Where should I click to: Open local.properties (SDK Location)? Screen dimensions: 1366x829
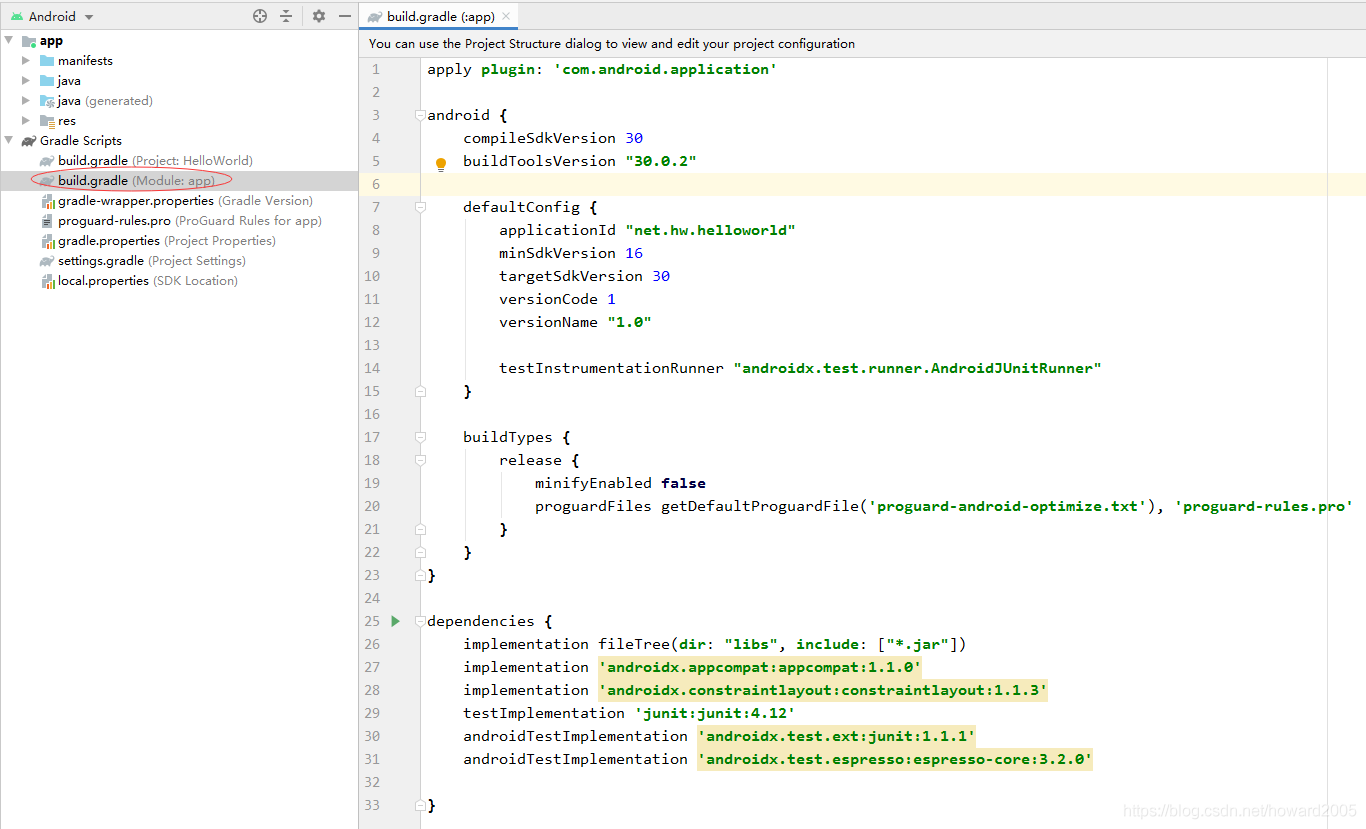[x=148, y=281]
